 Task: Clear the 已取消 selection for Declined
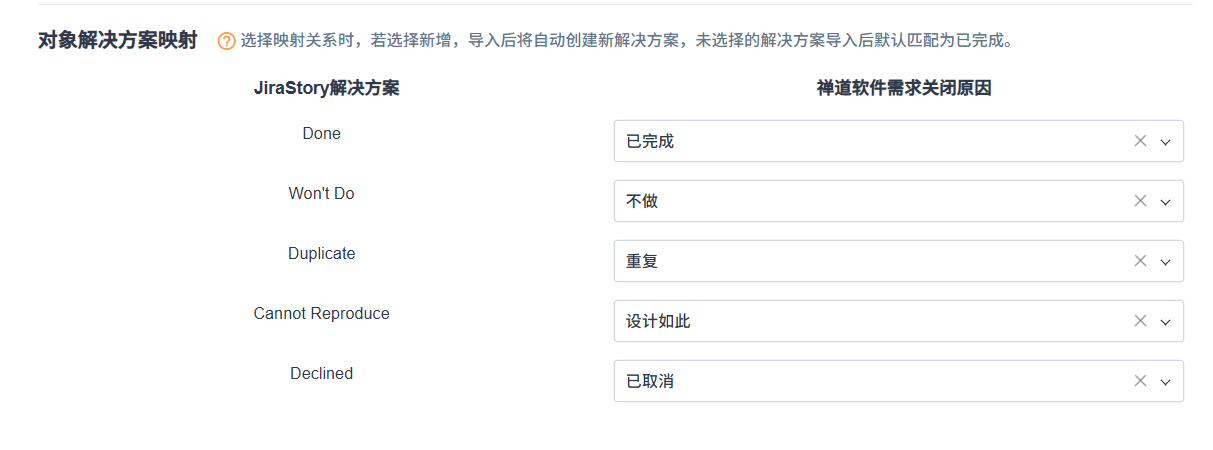(1140, 381)
